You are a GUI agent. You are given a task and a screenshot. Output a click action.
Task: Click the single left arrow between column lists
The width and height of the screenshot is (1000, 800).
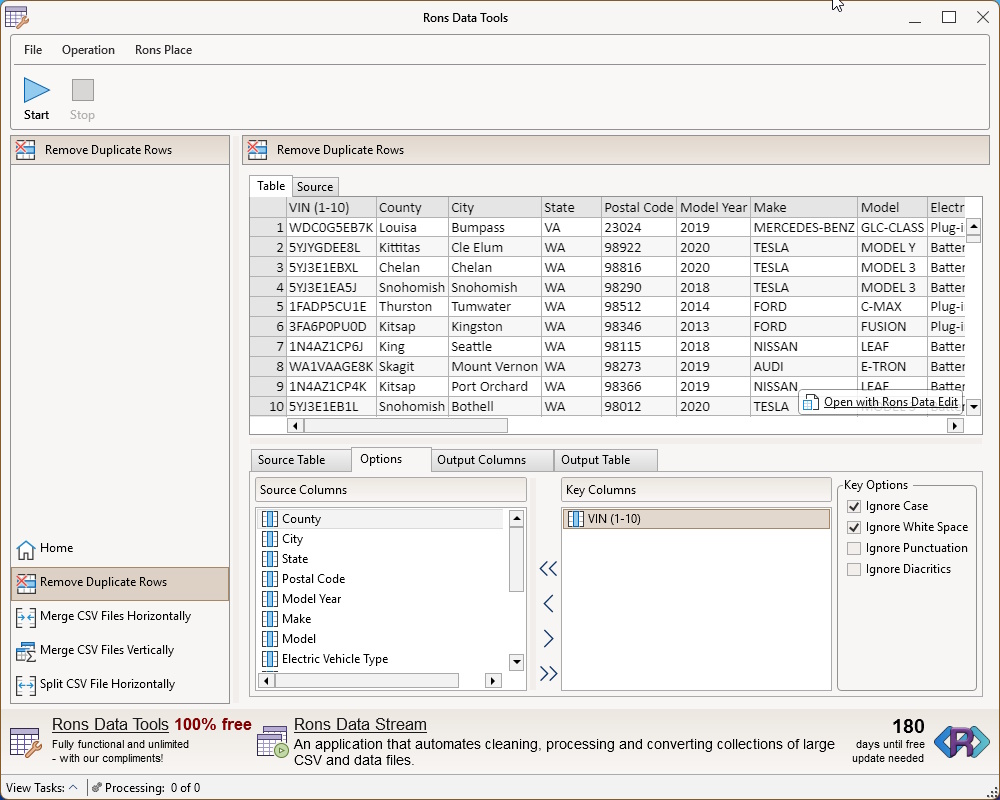coord(548,604)
